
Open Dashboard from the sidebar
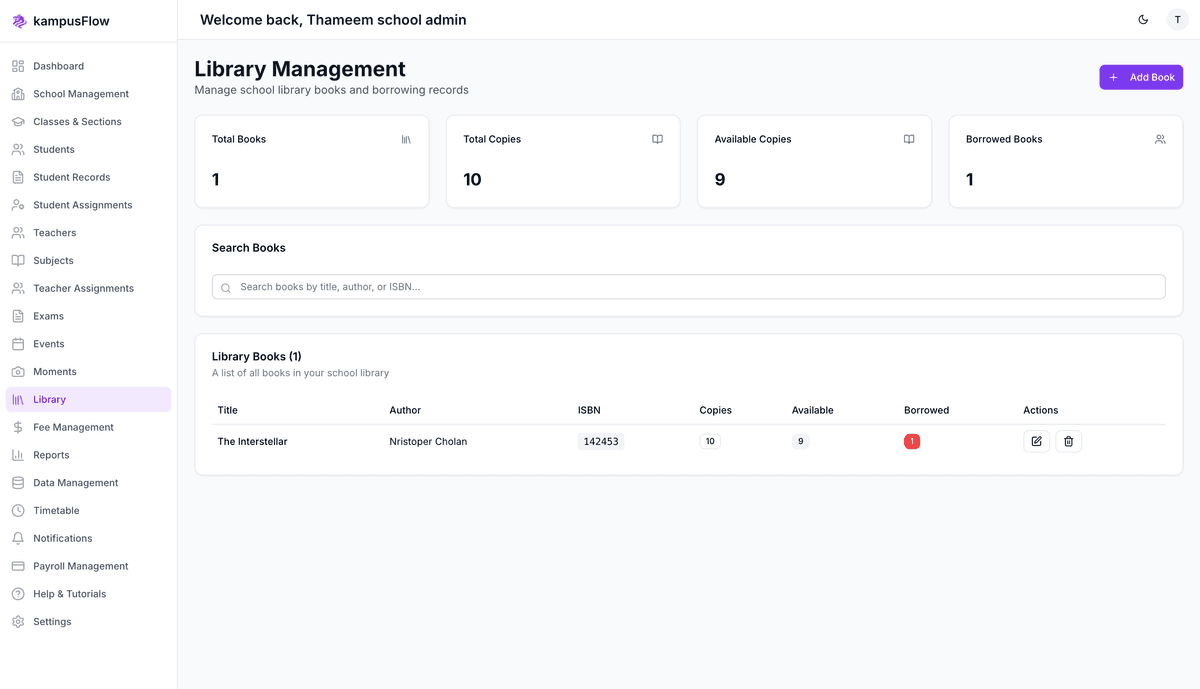58,66
